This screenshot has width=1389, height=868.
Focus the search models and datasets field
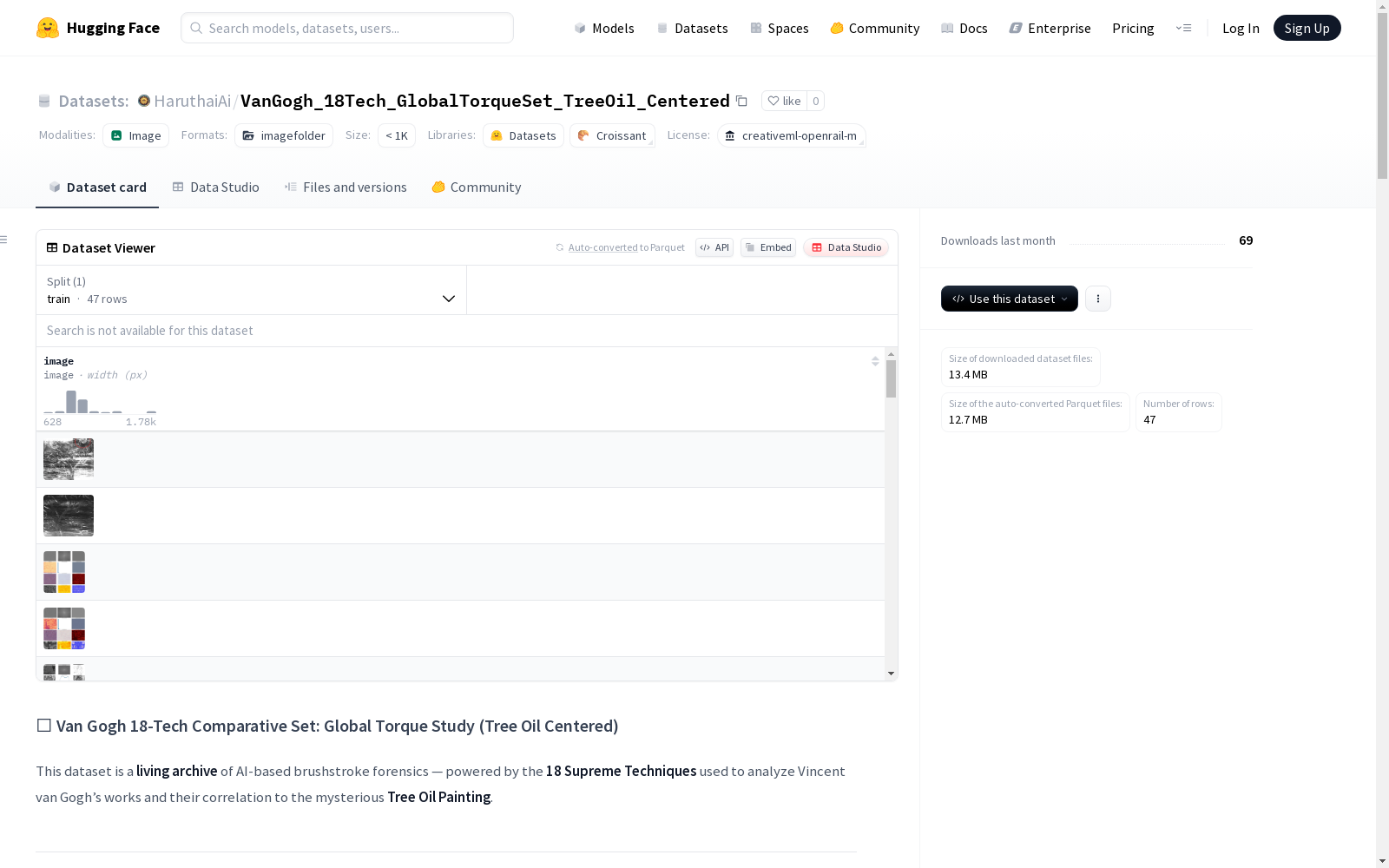tap(347, 28)
